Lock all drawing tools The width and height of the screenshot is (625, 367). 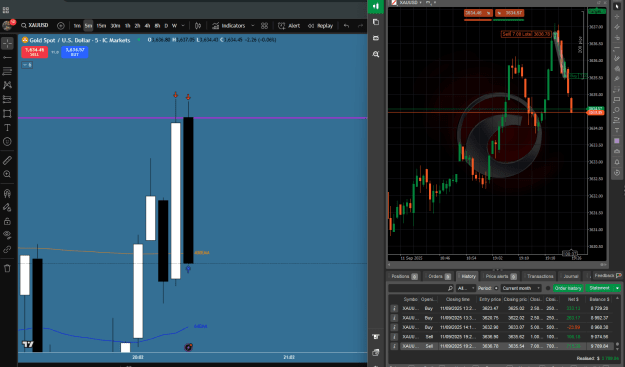click(x=7, y=221)
